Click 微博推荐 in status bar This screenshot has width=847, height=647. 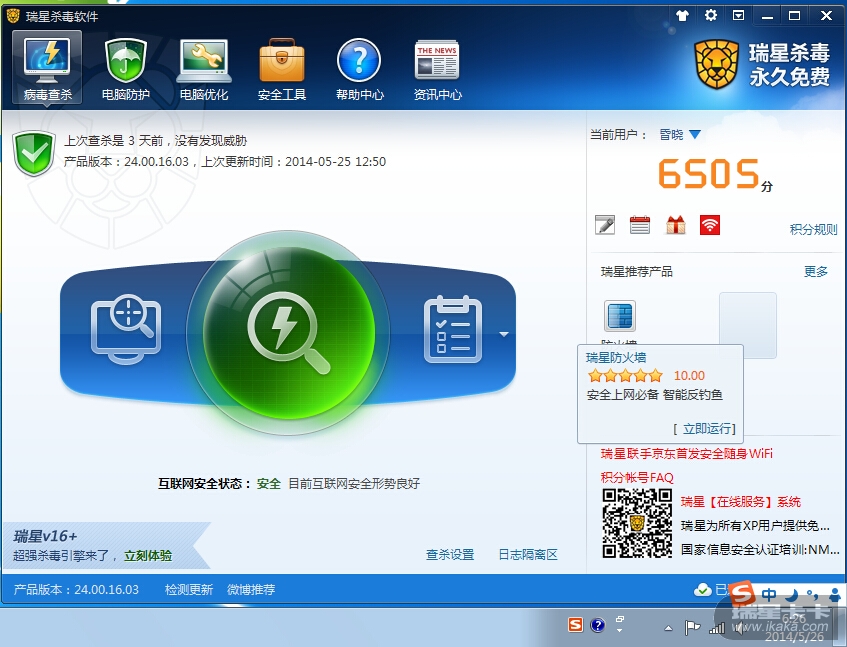pos(251,589)
